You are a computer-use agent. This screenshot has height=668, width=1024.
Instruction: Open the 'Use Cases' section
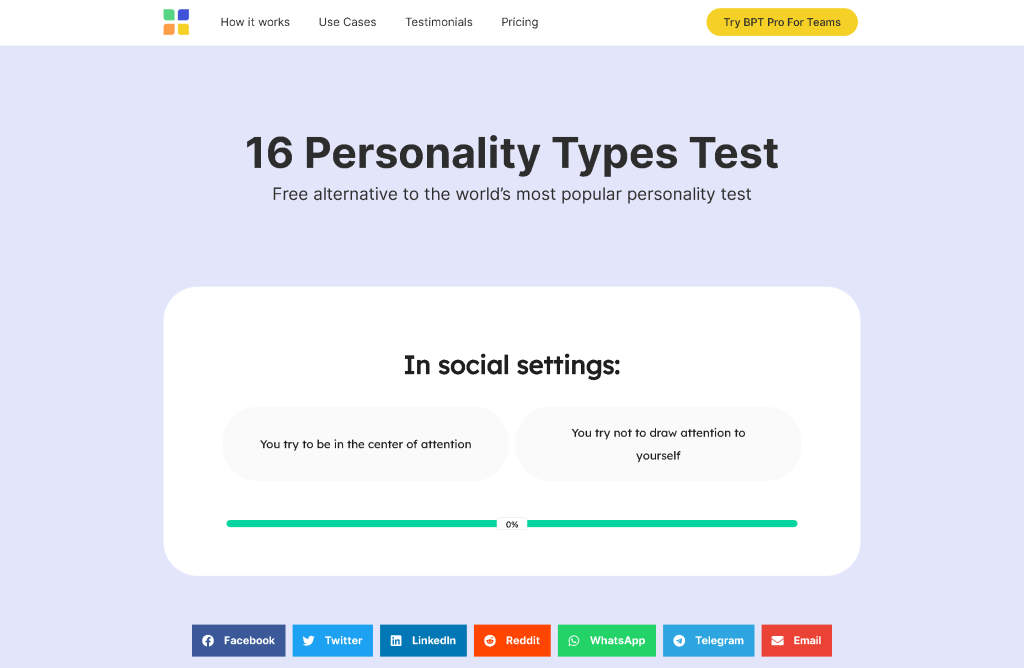pos(347,21)
